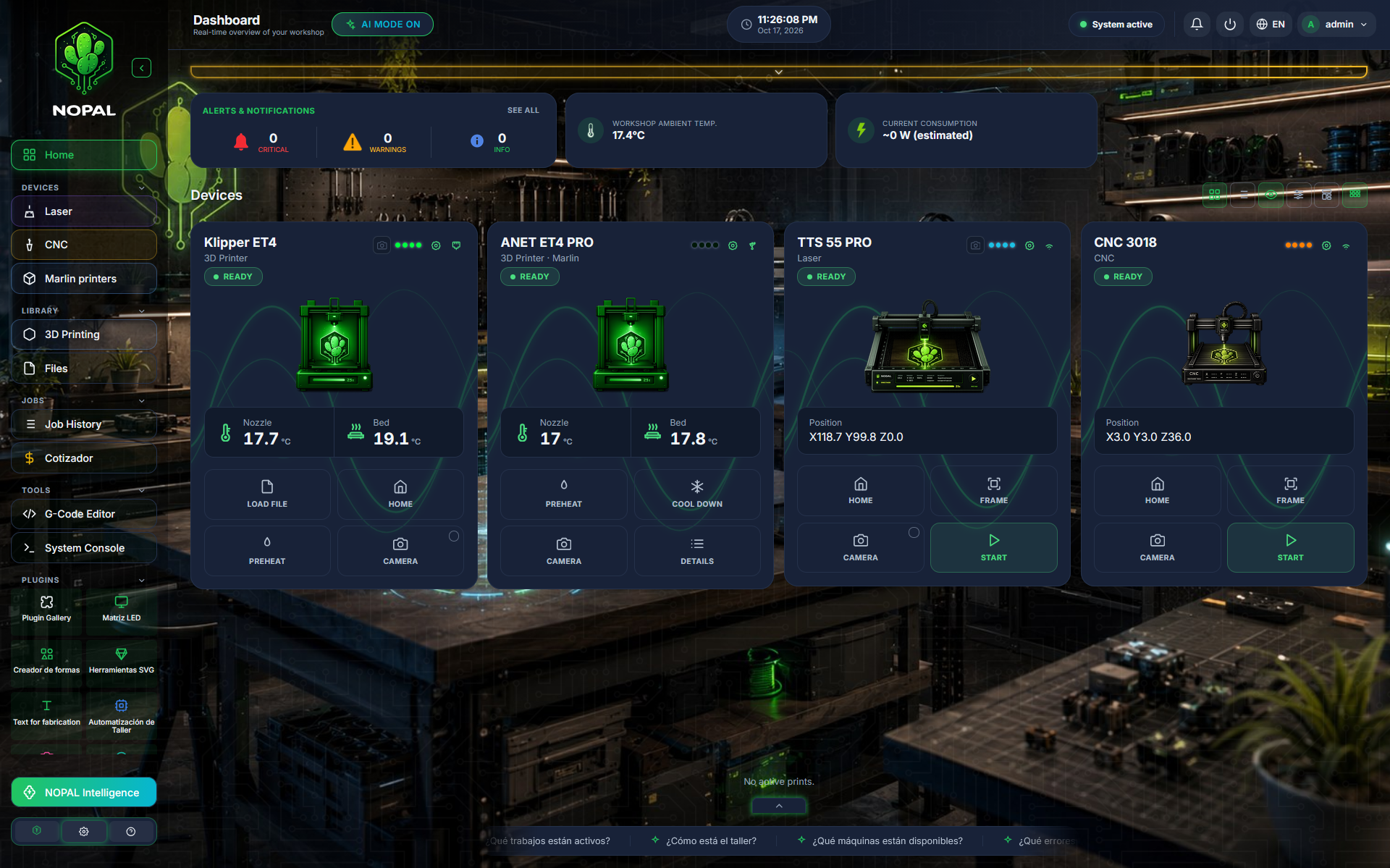Open the Matriz LED plugin
The image size is (1390, 868).
[x=122, y=608]
